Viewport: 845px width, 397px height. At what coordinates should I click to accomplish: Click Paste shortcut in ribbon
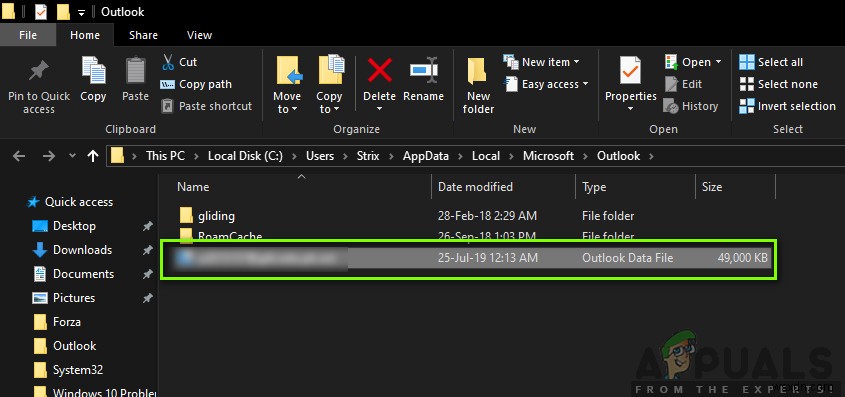coord(207,106)
